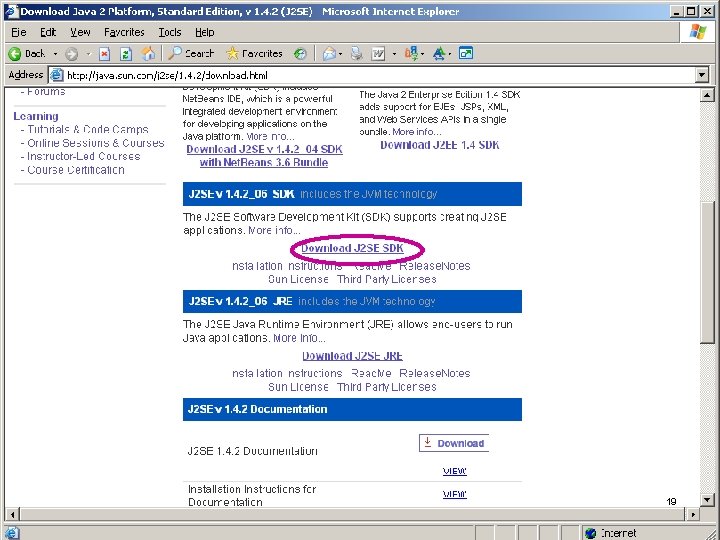Open the History toolbar icon

point(300,54)
